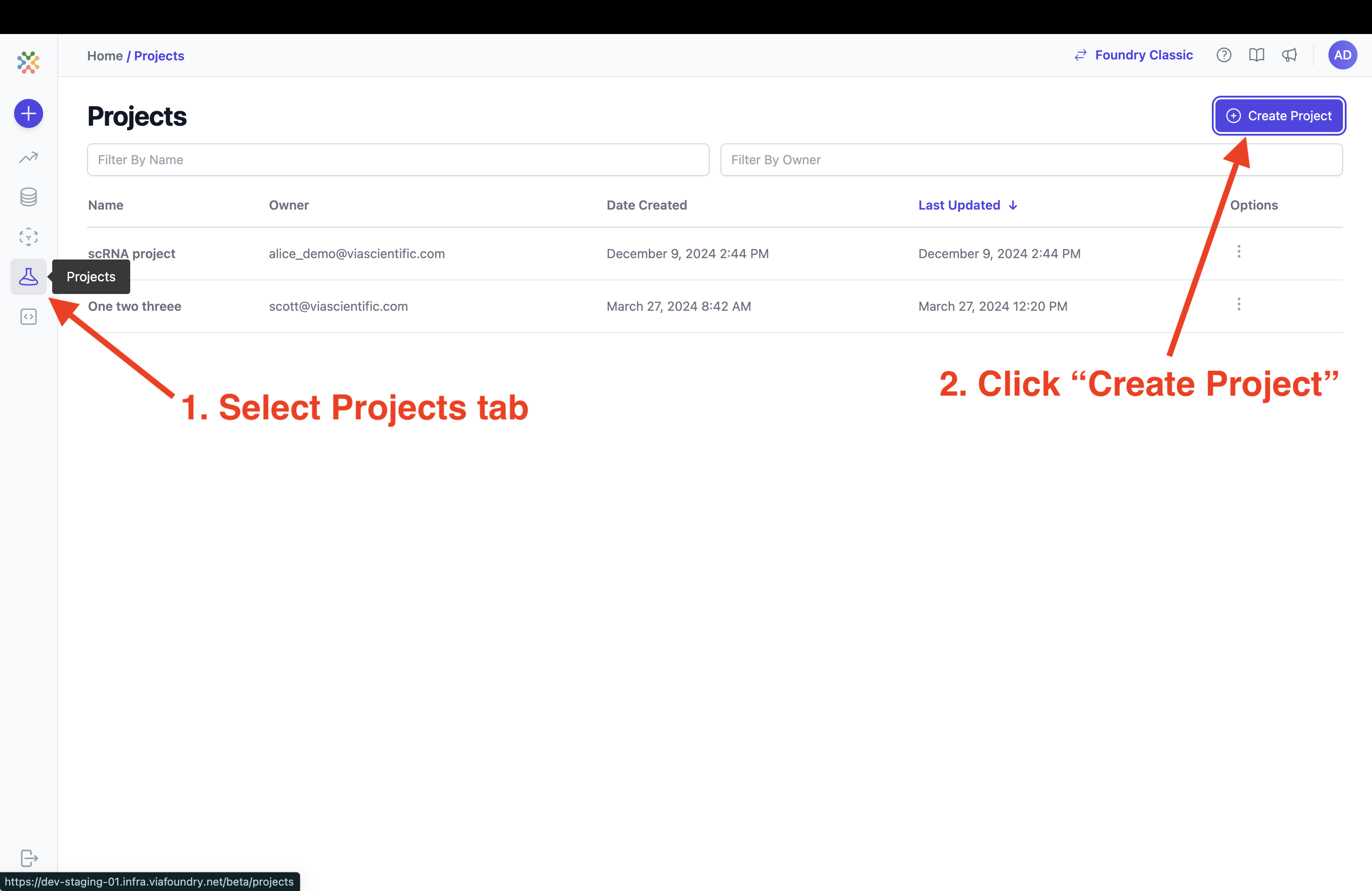This screenshot has height=891, width=1372.
Task: Select the modules icon below the database icon
Action: point(28,236)
